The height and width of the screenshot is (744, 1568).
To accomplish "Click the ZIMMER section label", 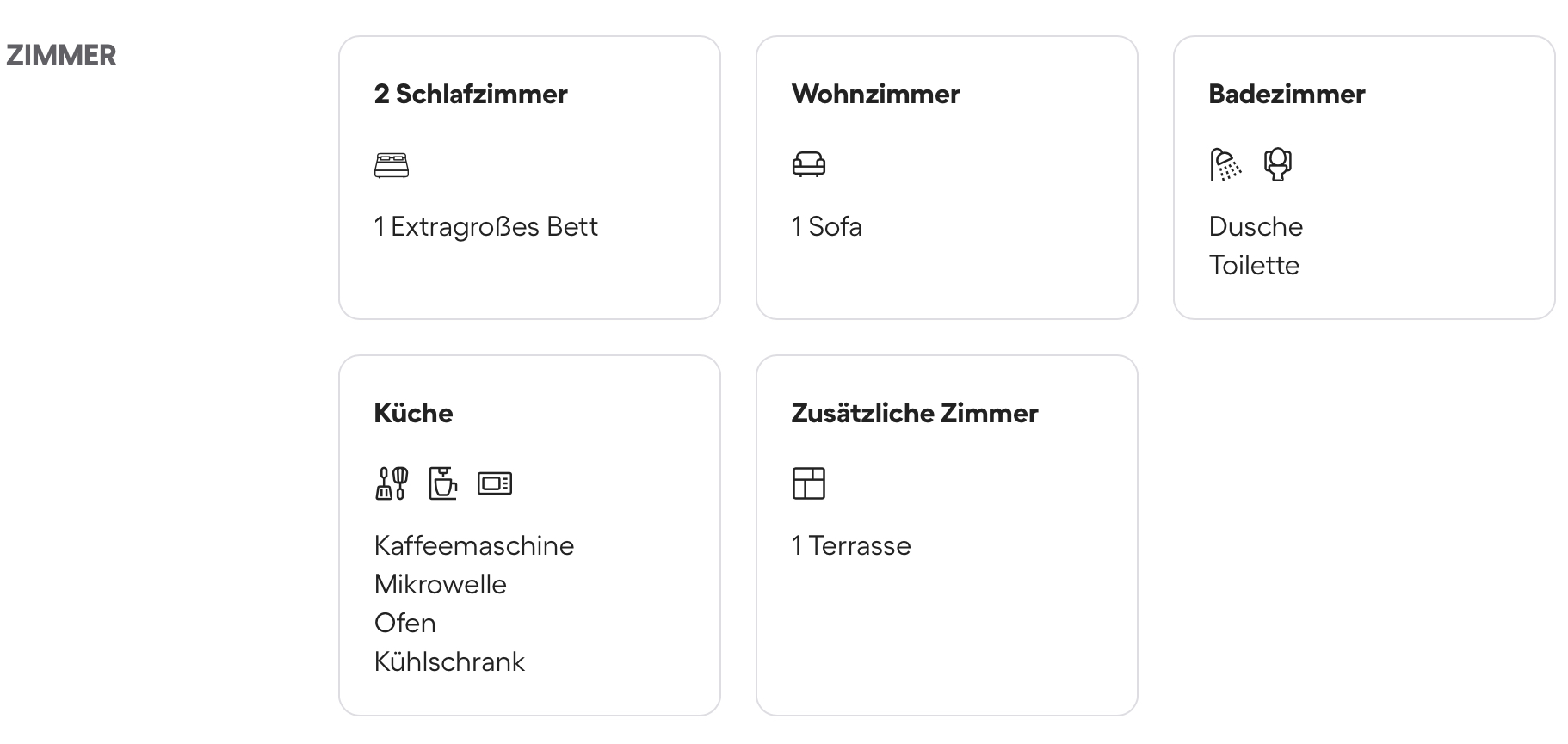I will tap(61, 56).
